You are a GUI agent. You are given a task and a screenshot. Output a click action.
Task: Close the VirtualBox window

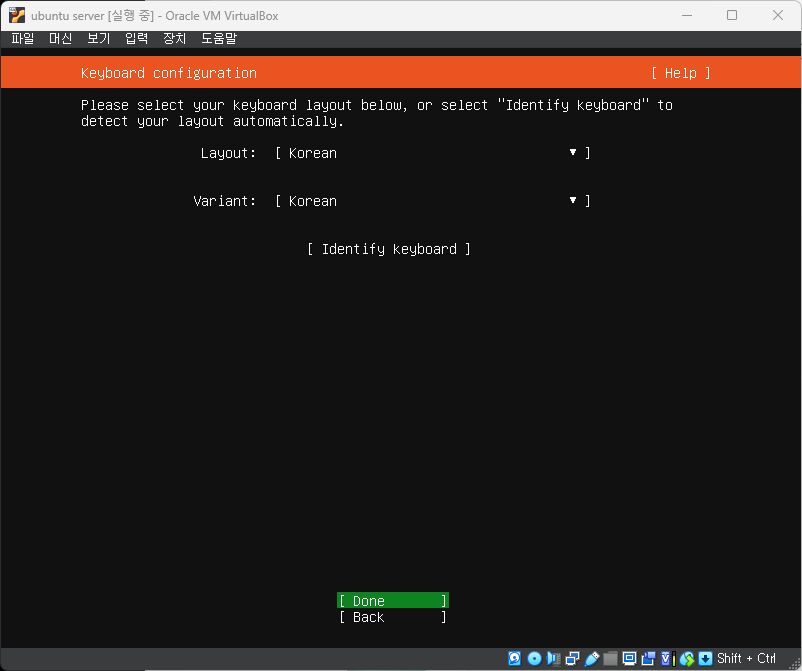778,15
